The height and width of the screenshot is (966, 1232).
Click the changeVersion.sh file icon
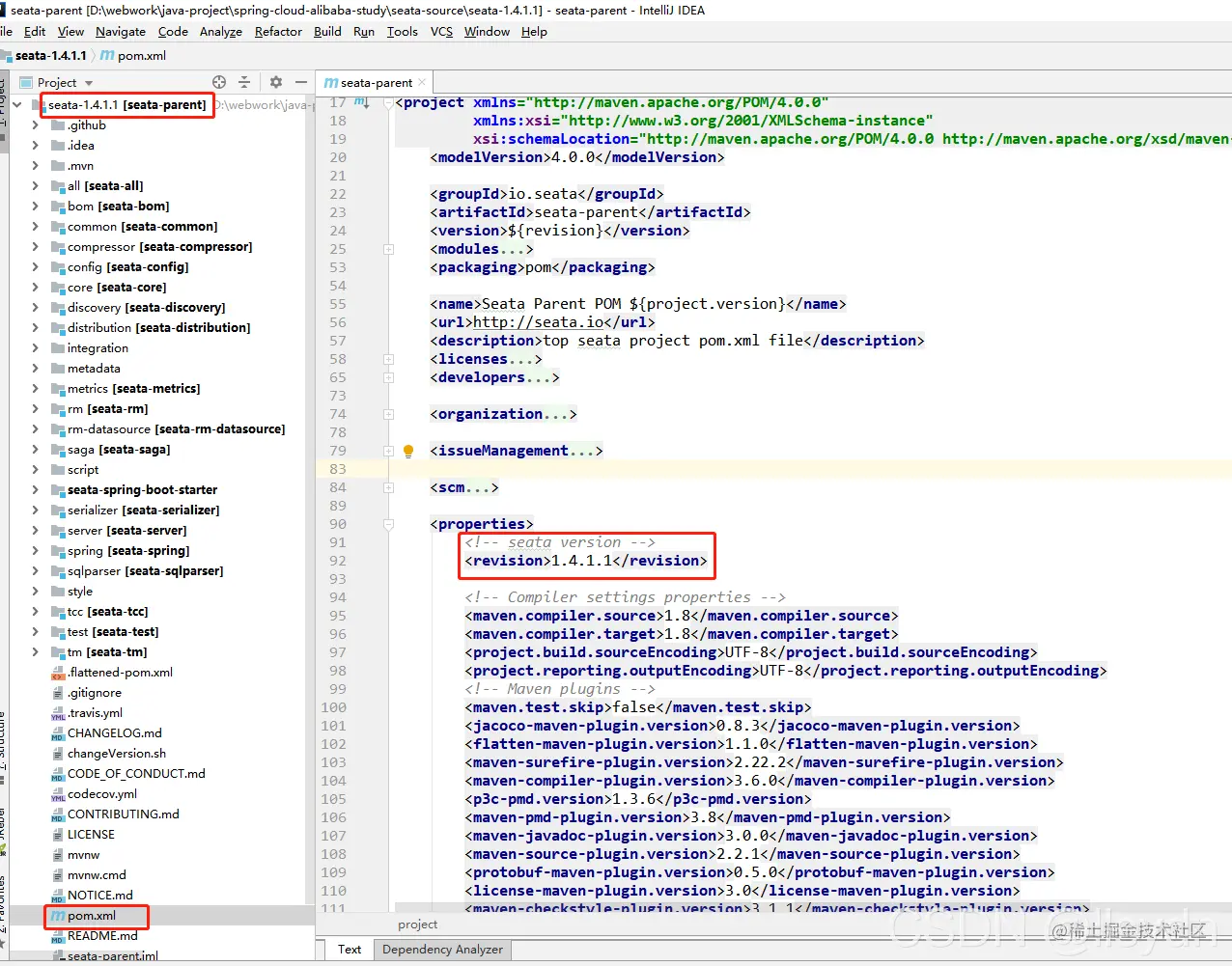click(x=58, y=754)
